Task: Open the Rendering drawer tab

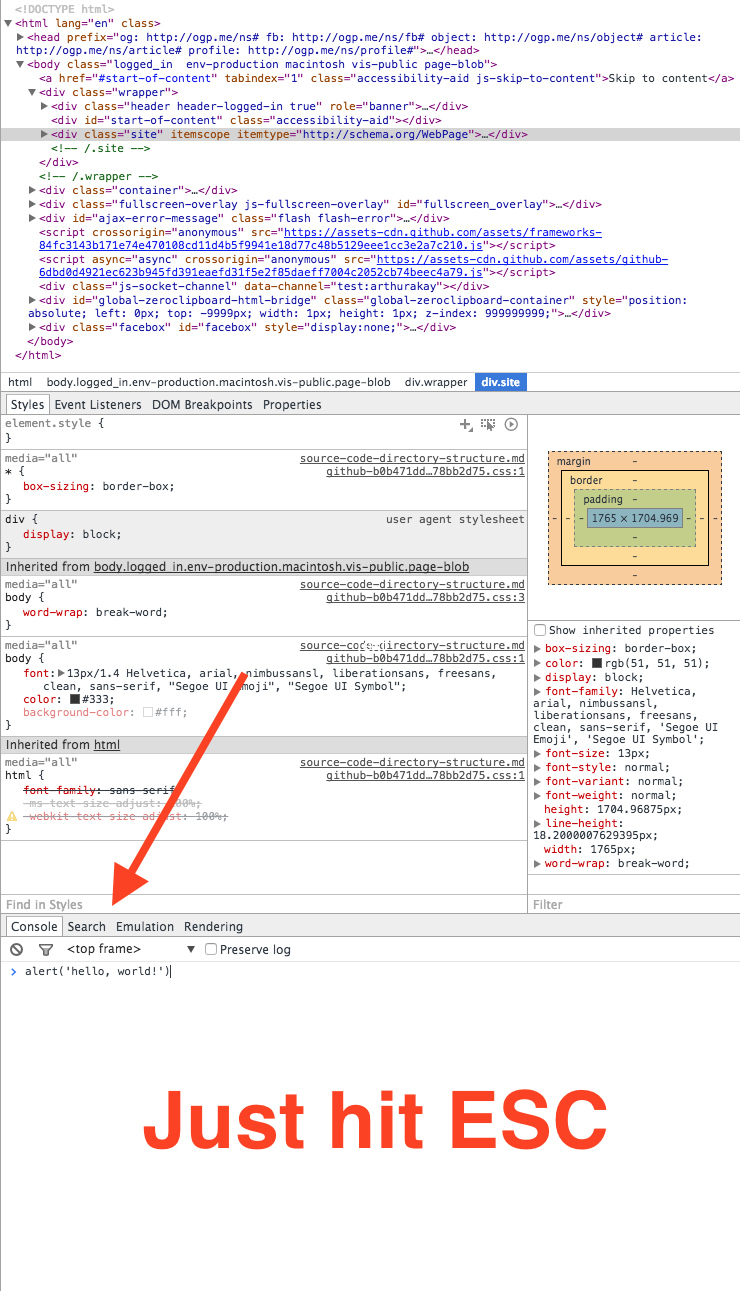Action: point(213,927)
